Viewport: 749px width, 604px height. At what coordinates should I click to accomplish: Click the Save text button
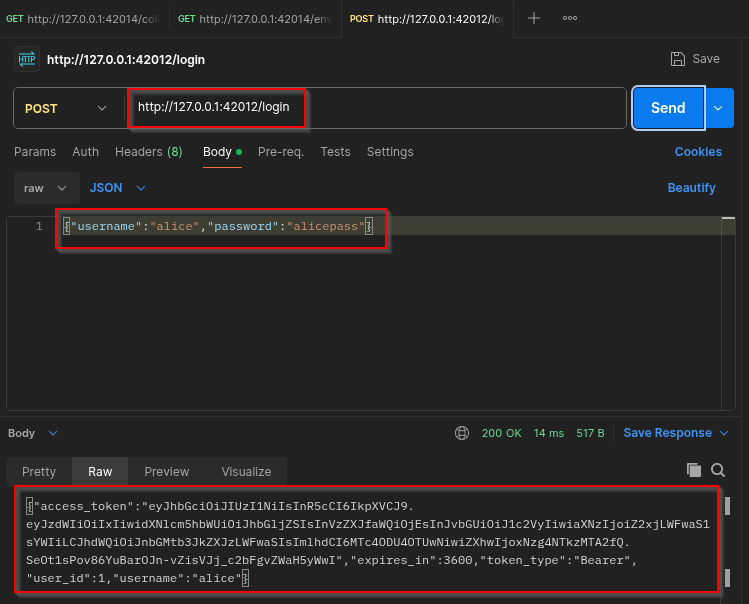click(706, 59)
